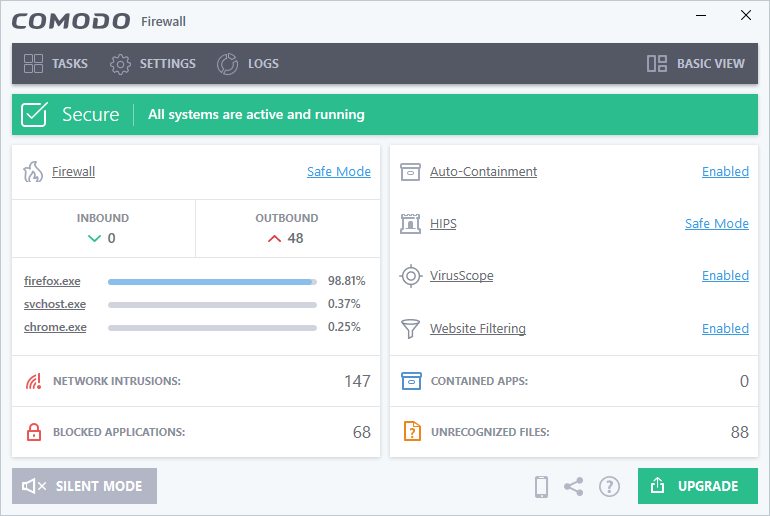
Task: Click the Unrecognized Files question icon
Action: 412,432
